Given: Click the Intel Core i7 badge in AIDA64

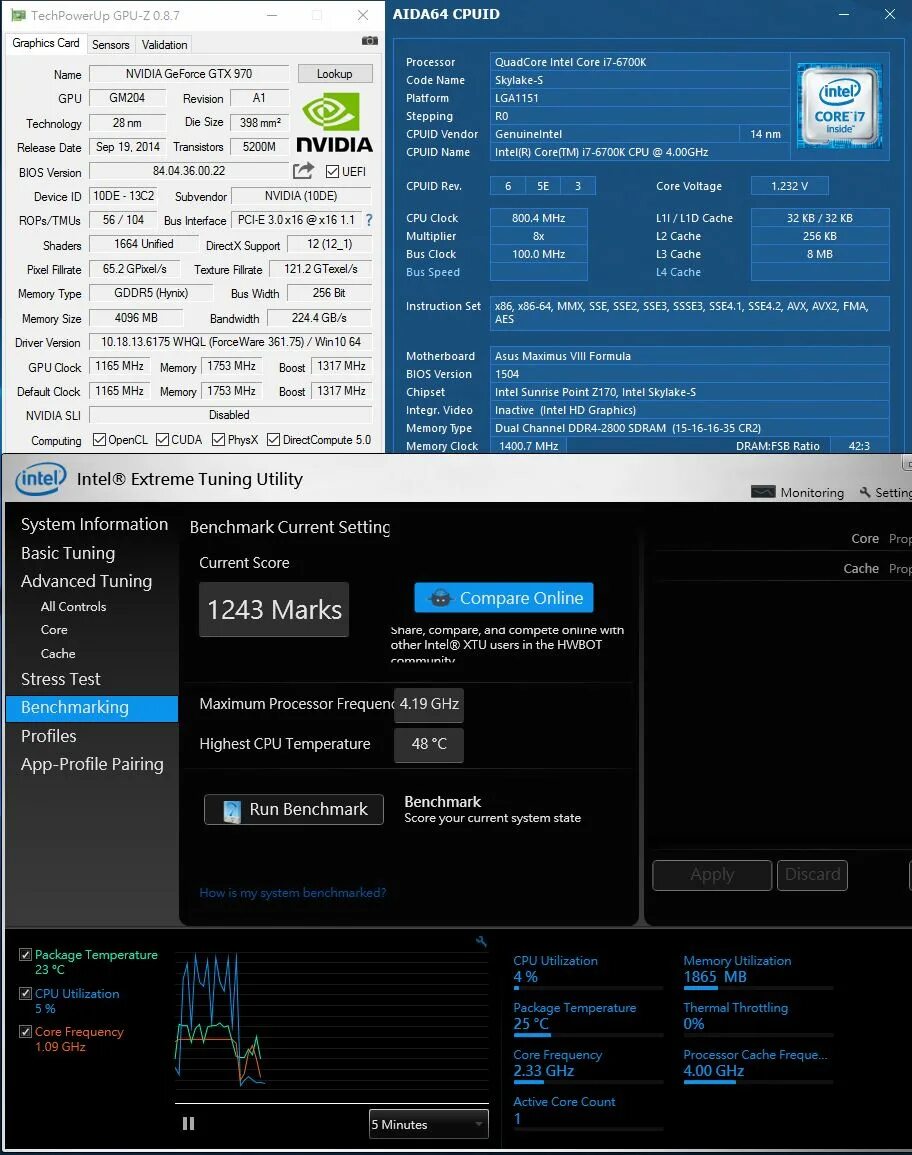Looking at the screenshot, I should point(840,105).
